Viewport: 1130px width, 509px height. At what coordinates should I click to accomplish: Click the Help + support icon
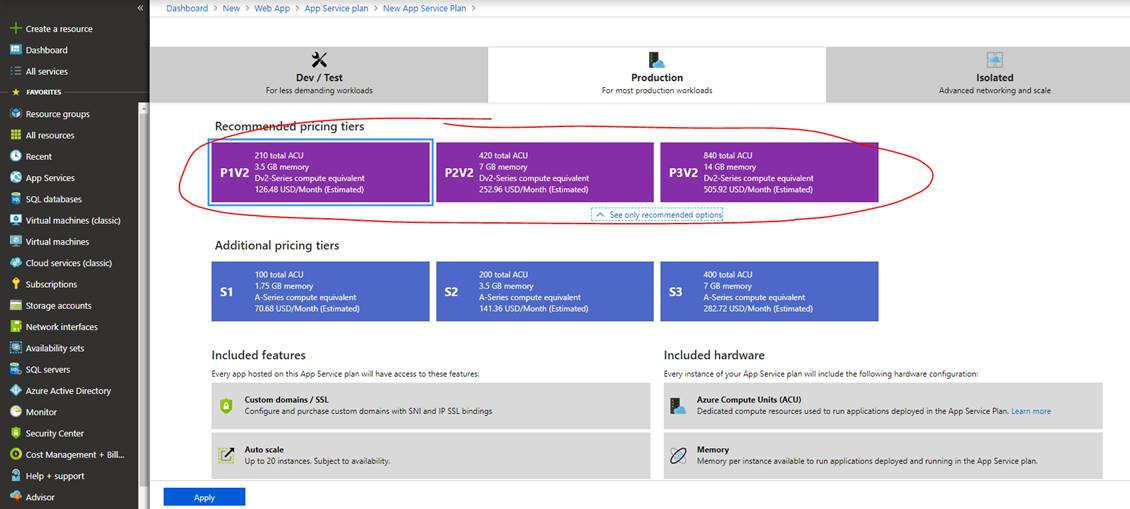15,476
